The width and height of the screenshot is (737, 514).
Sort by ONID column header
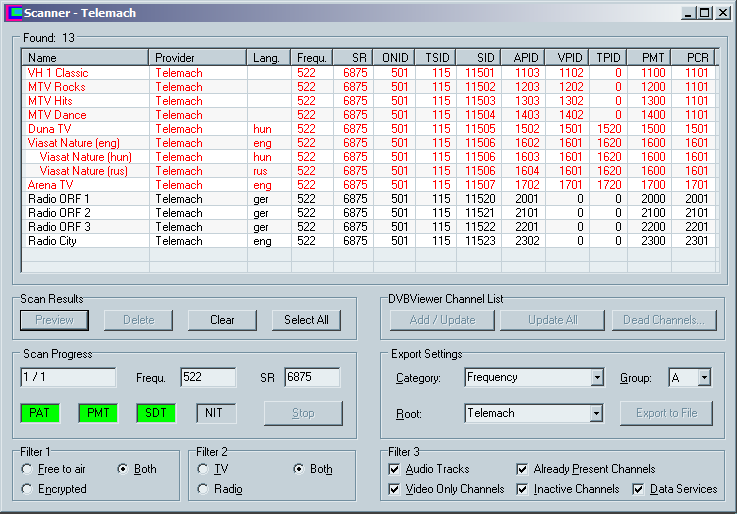tap(394, 58)
